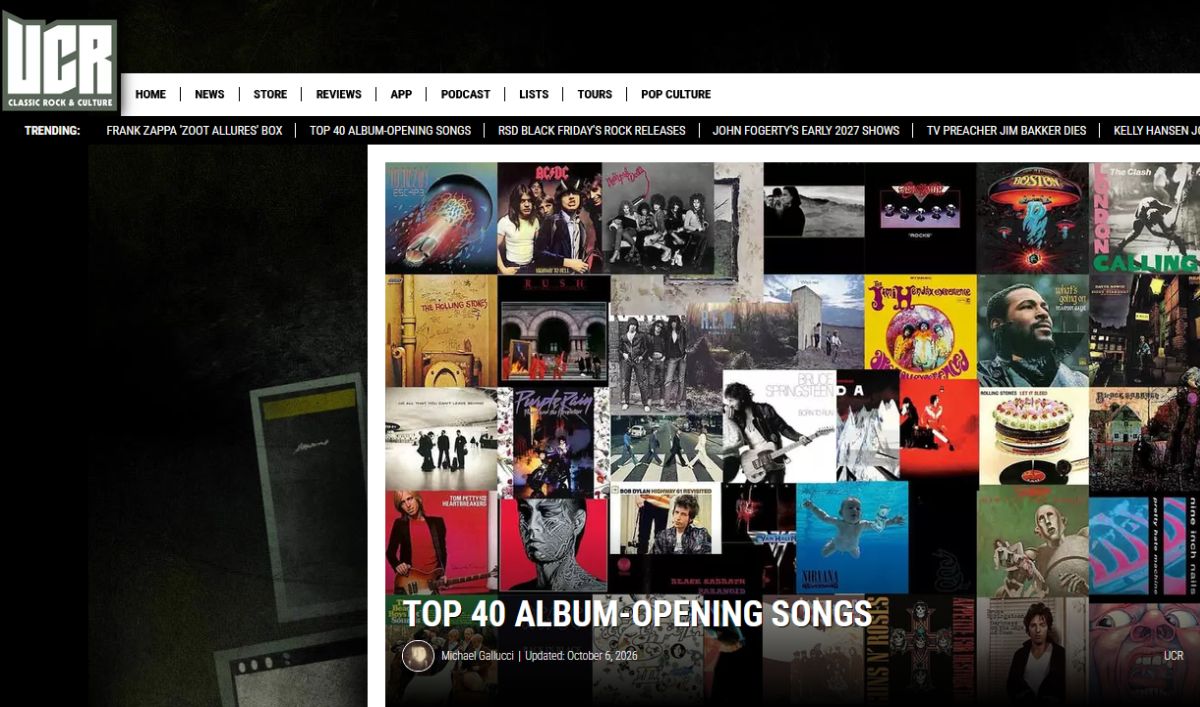The image size is (1200, 707).
Task: Open the Reviews menu item
Action: [338, 94]
